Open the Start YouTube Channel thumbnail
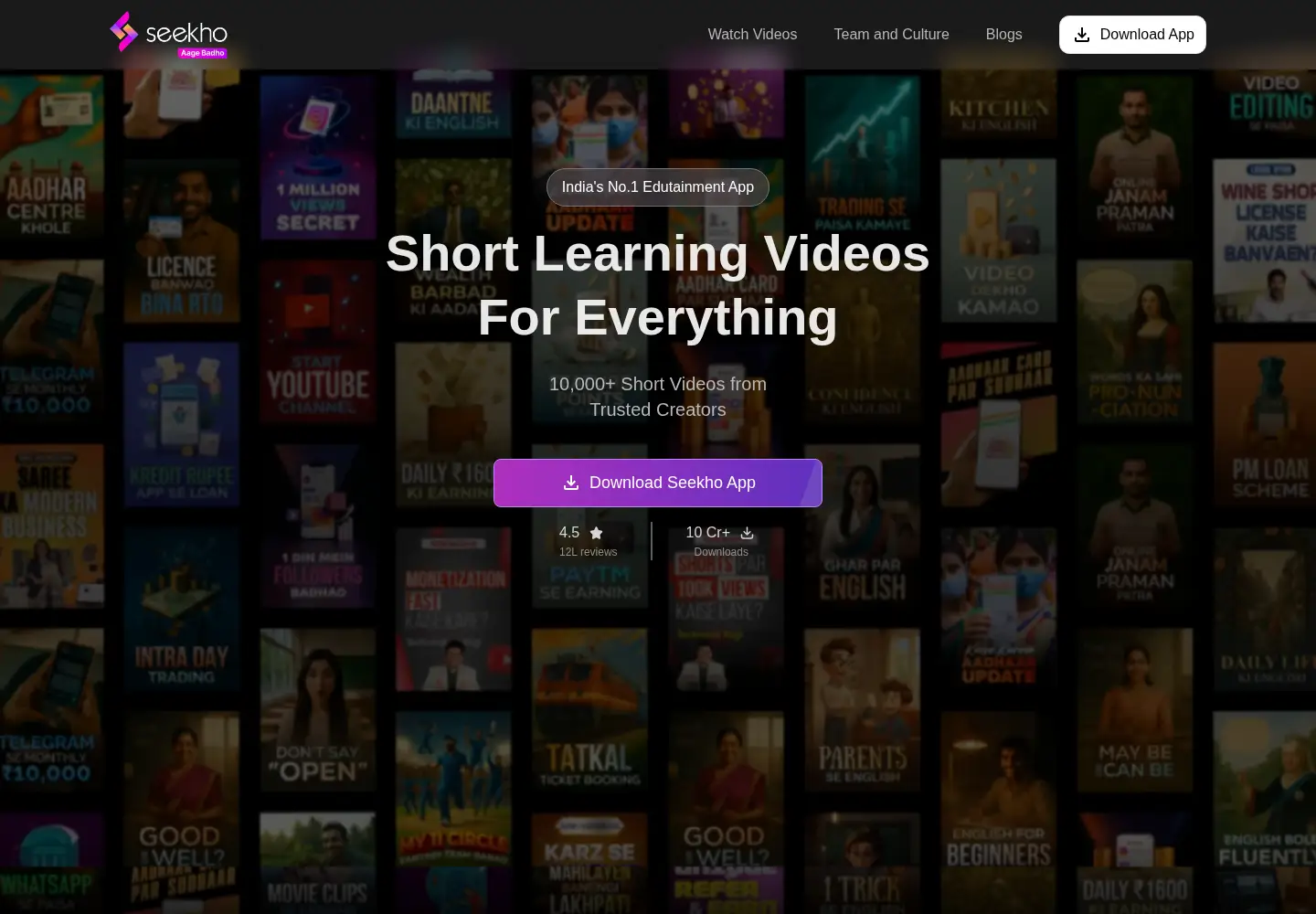The image size is (1316, 914). click(317, 342)
